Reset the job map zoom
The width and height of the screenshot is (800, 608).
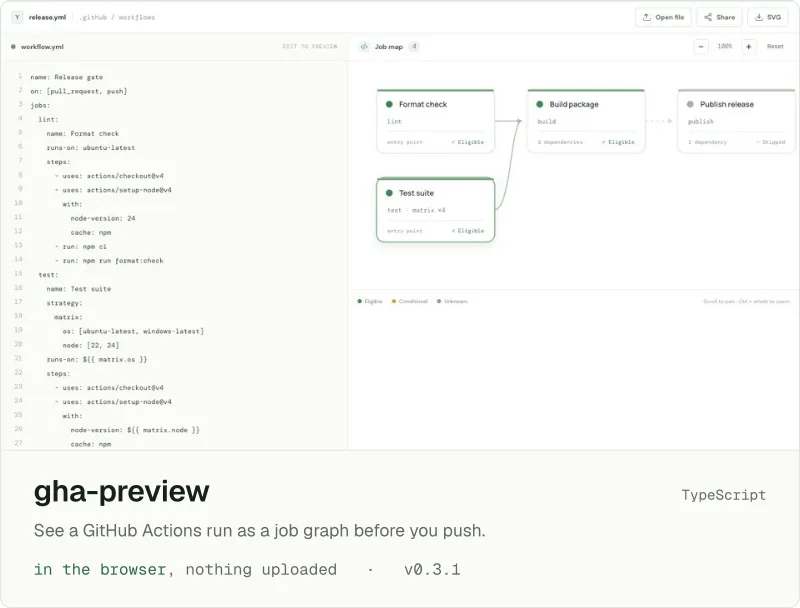(x=775, y=46)
